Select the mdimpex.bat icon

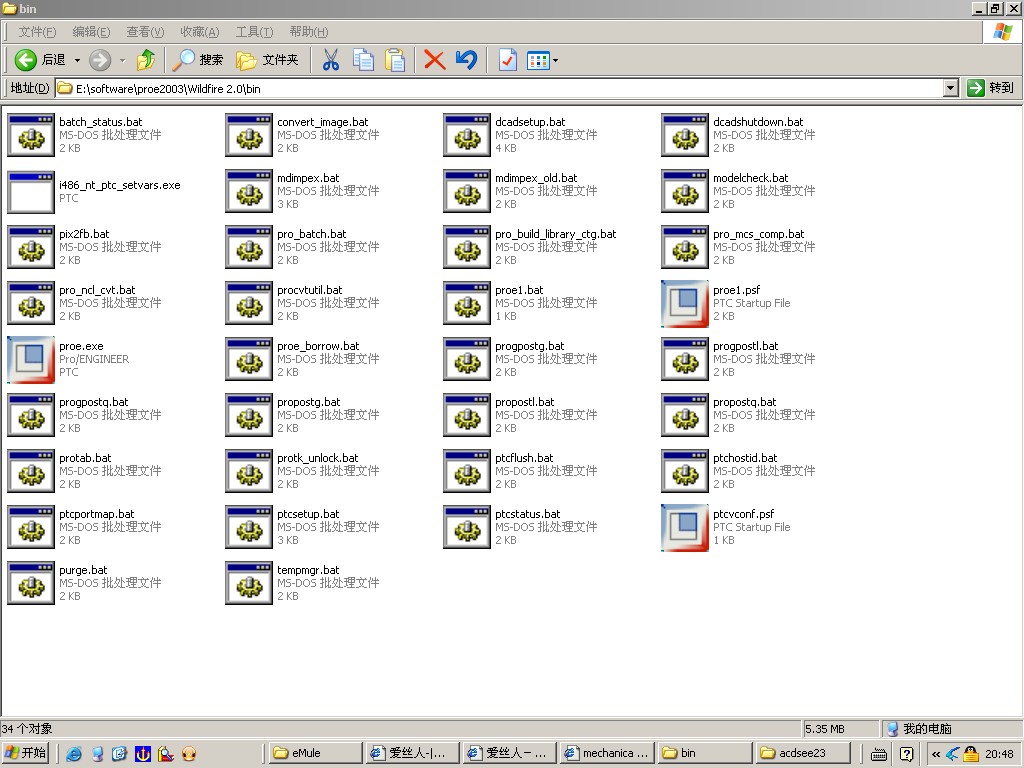[249, 191]
